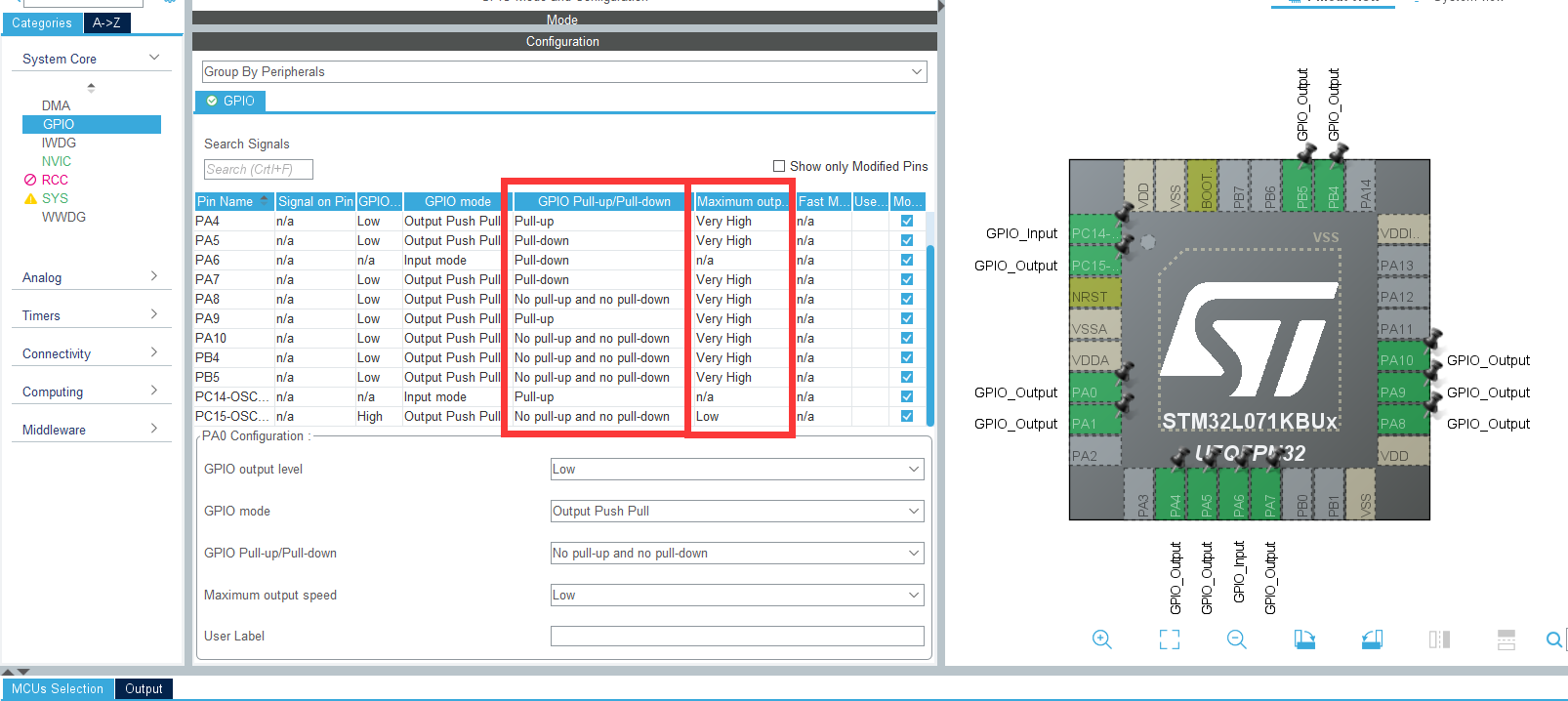Select DMA in System Core list

[x=57, y=105]
